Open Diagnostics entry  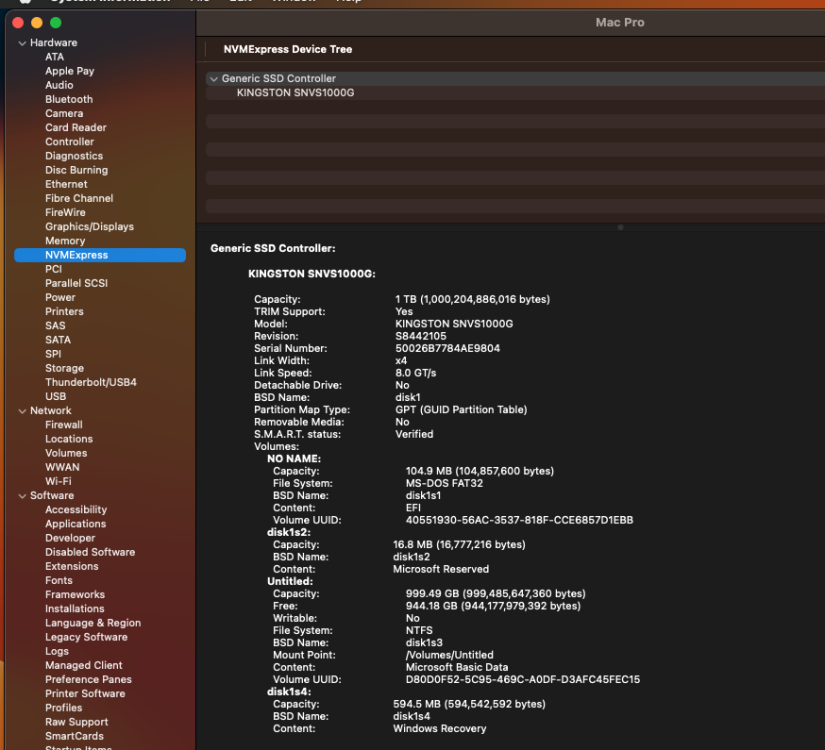click(74, 156)
